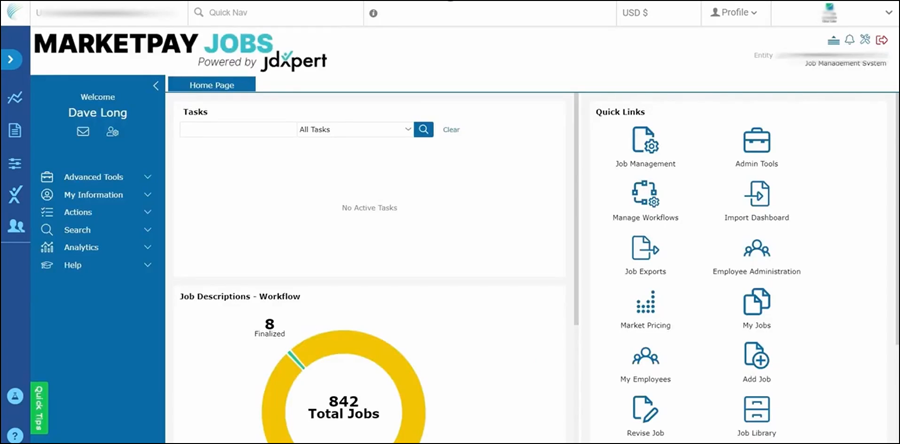Expand the Analytics sidebar section
Screen dimensions: 900x444
pos(96,247)
